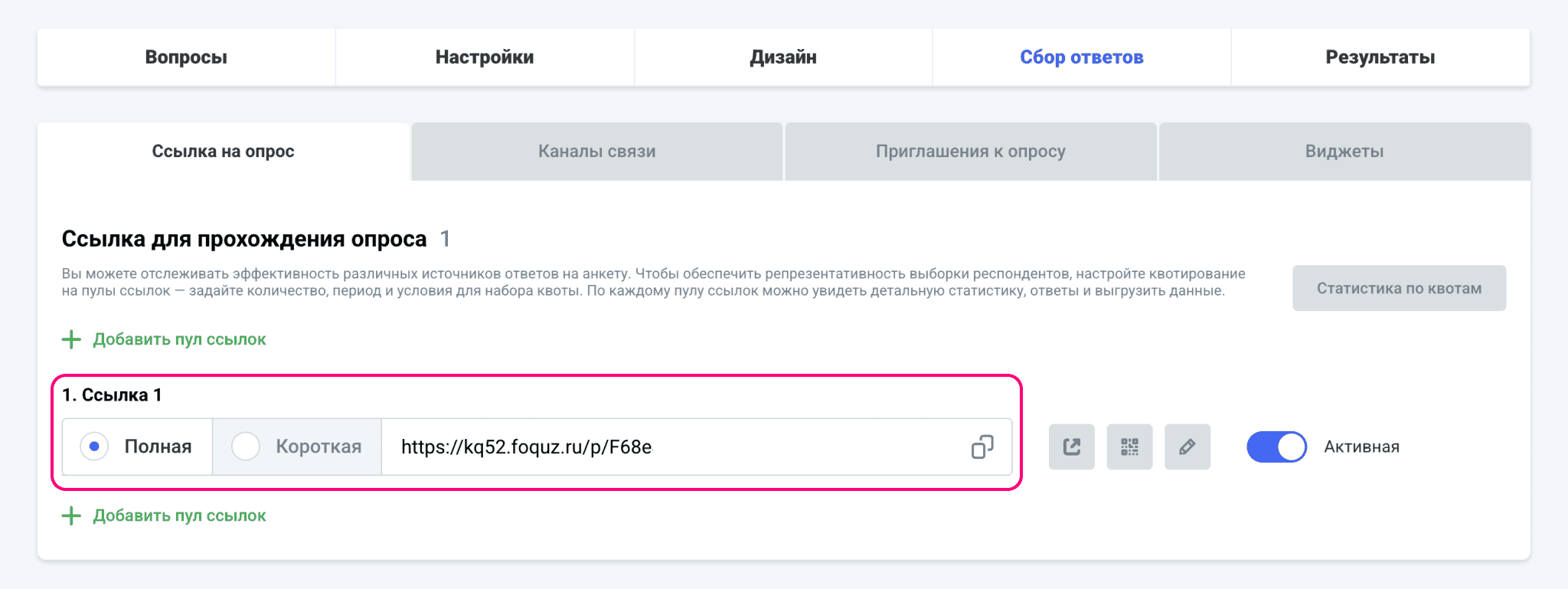Image resolution: width=1568 pixels, height=589 pixels.
Task: Click the upper Добавить пул ссылок link
Action: [x=179, y=339]
